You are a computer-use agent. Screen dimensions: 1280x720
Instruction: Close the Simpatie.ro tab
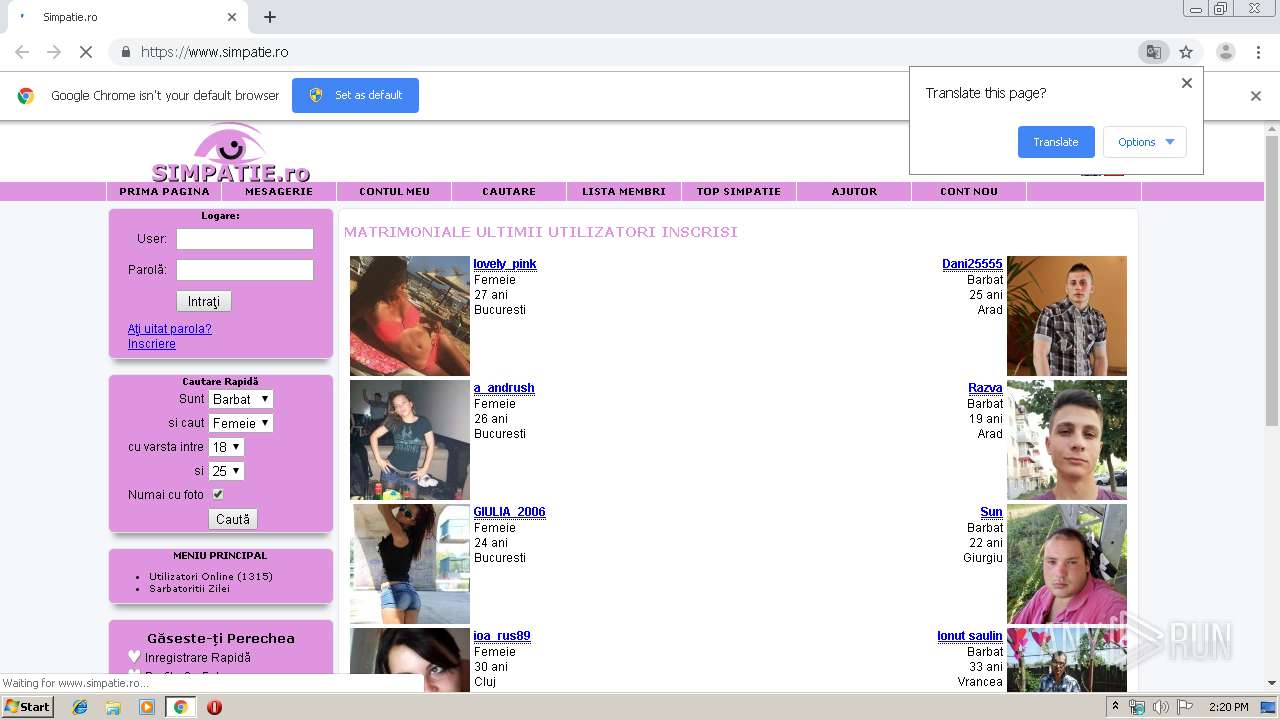pos(232,17)
